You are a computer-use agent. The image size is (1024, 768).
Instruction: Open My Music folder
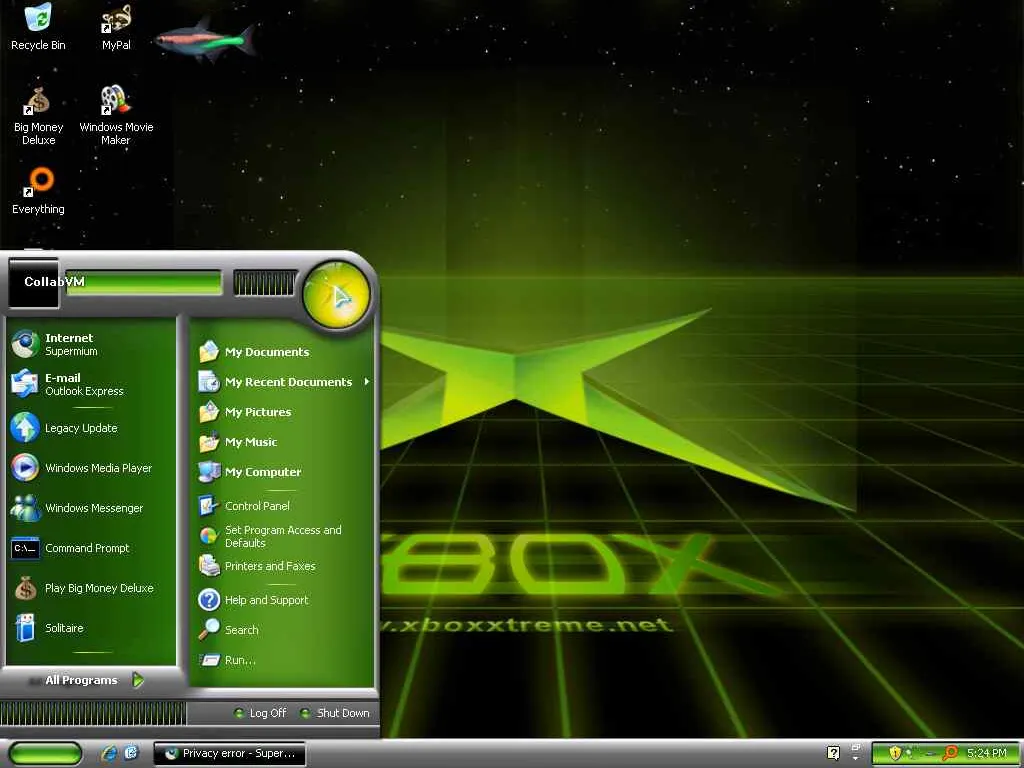point(283,442)
